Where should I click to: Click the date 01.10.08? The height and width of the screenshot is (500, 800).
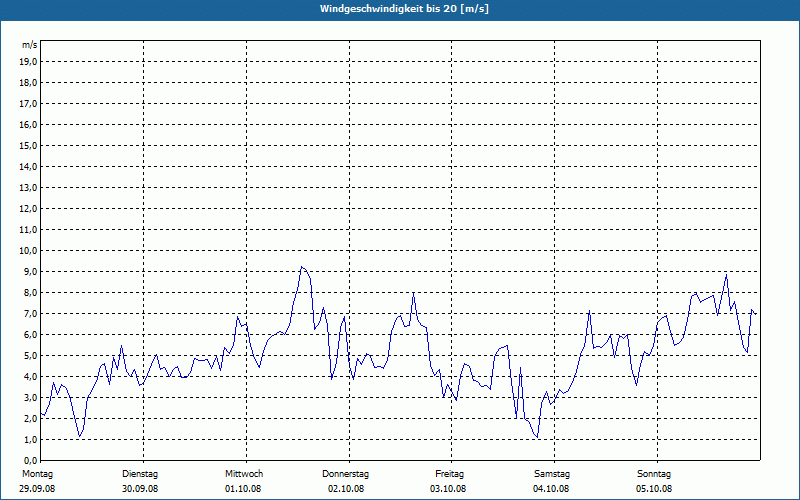(x=243, y=489)
